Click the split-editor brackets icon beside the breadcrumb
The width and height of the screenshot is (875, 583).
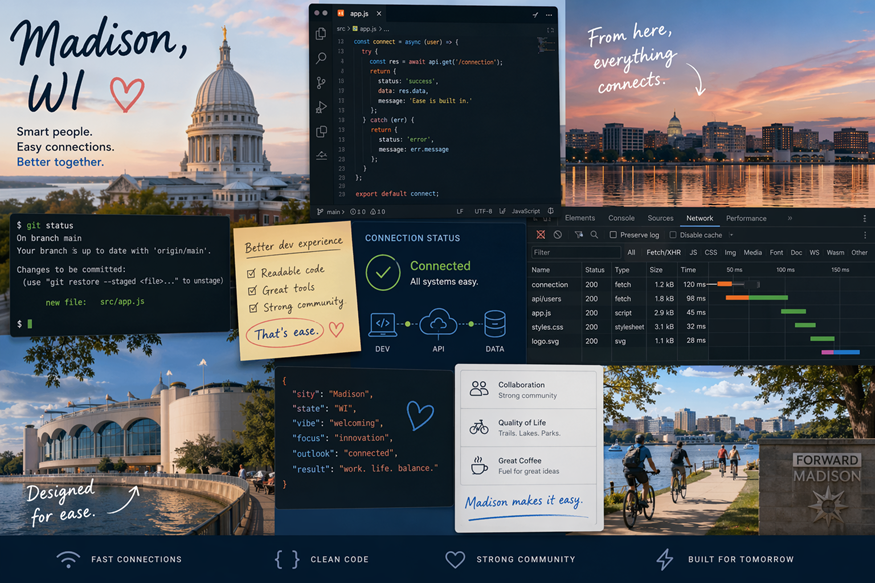tap(551, 30)
